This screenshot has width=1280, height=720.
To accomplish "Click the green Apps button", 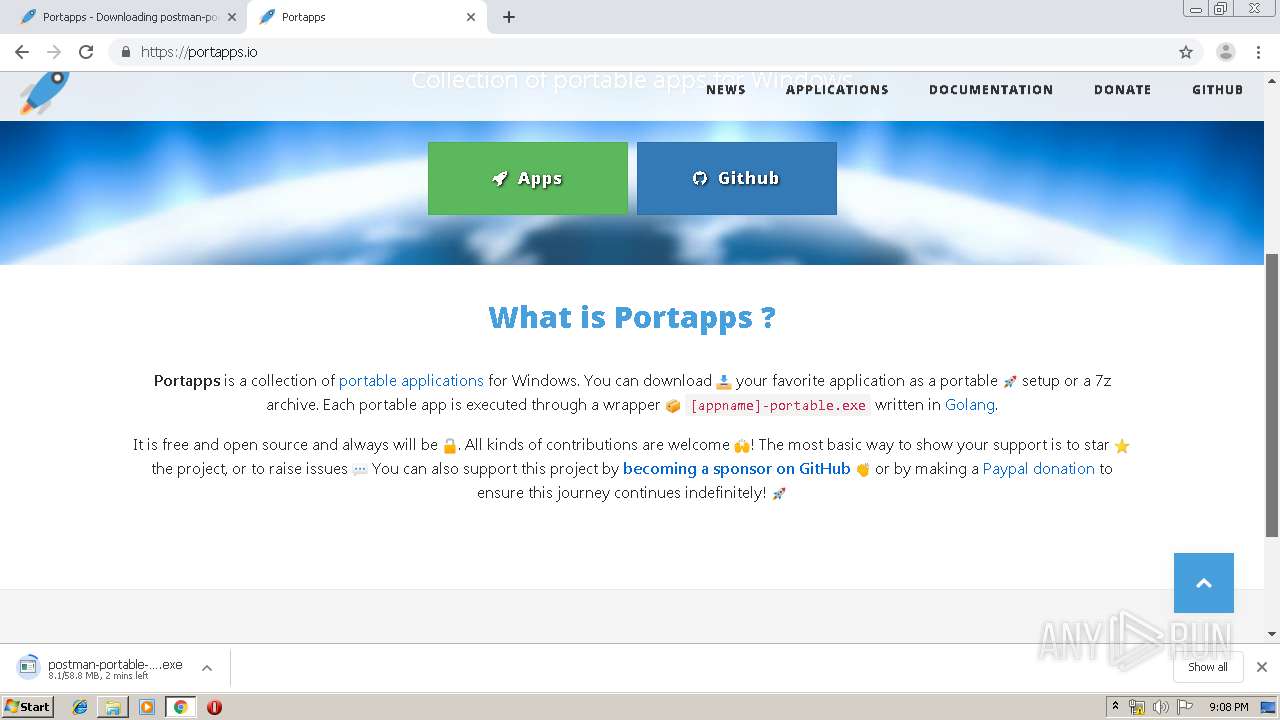I will tap(528, 178).
